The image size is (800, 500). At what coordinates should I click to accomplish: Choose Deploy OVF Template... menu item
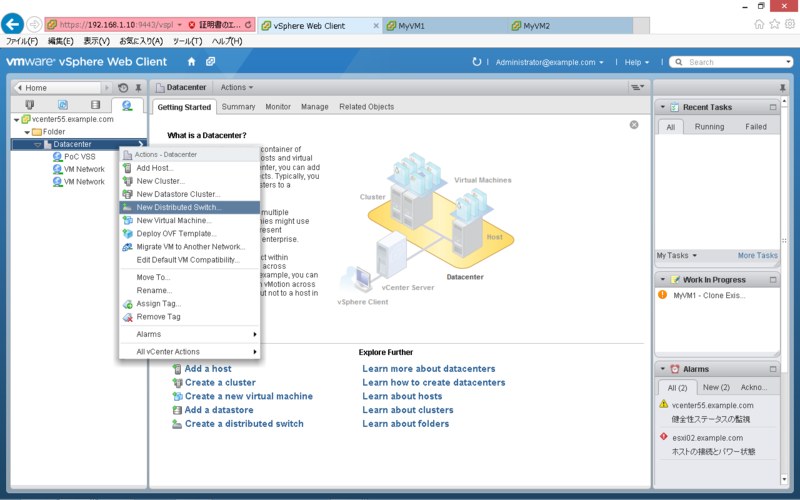tap(190, 234)
